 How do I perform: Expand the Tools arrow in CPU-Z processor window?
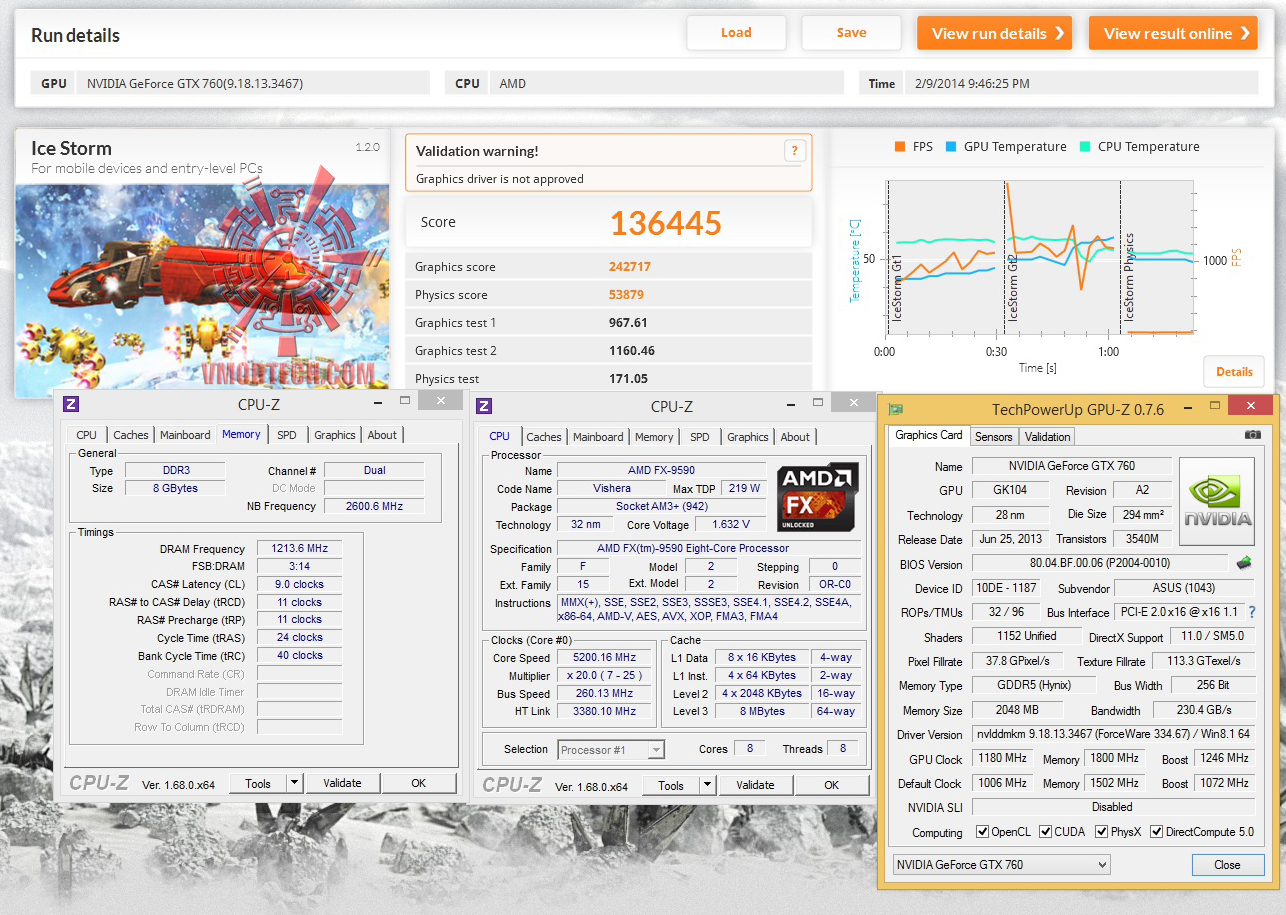[x=707, y=786]
